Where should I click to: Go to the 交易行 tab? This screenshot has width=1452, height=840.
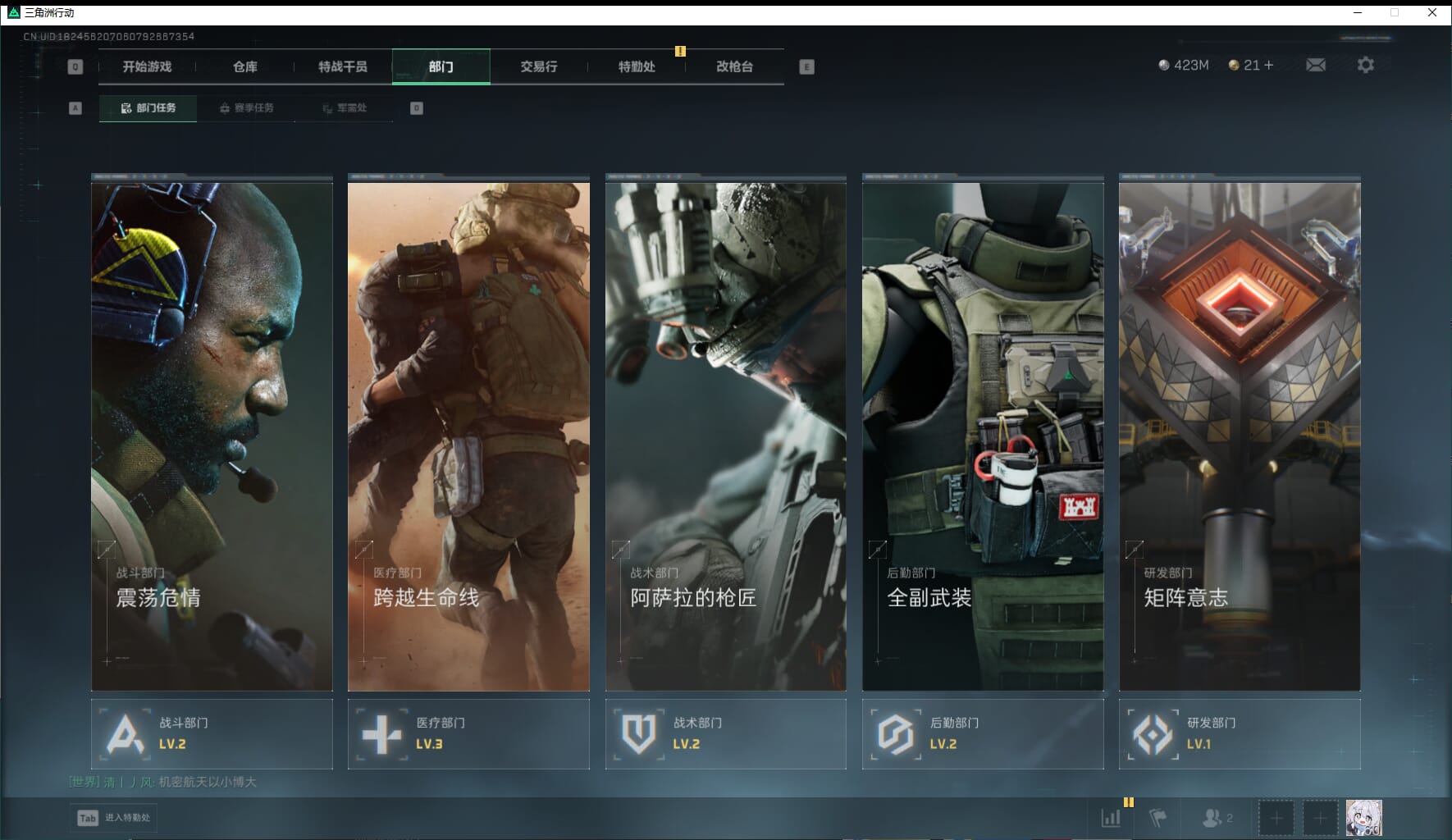538,66
